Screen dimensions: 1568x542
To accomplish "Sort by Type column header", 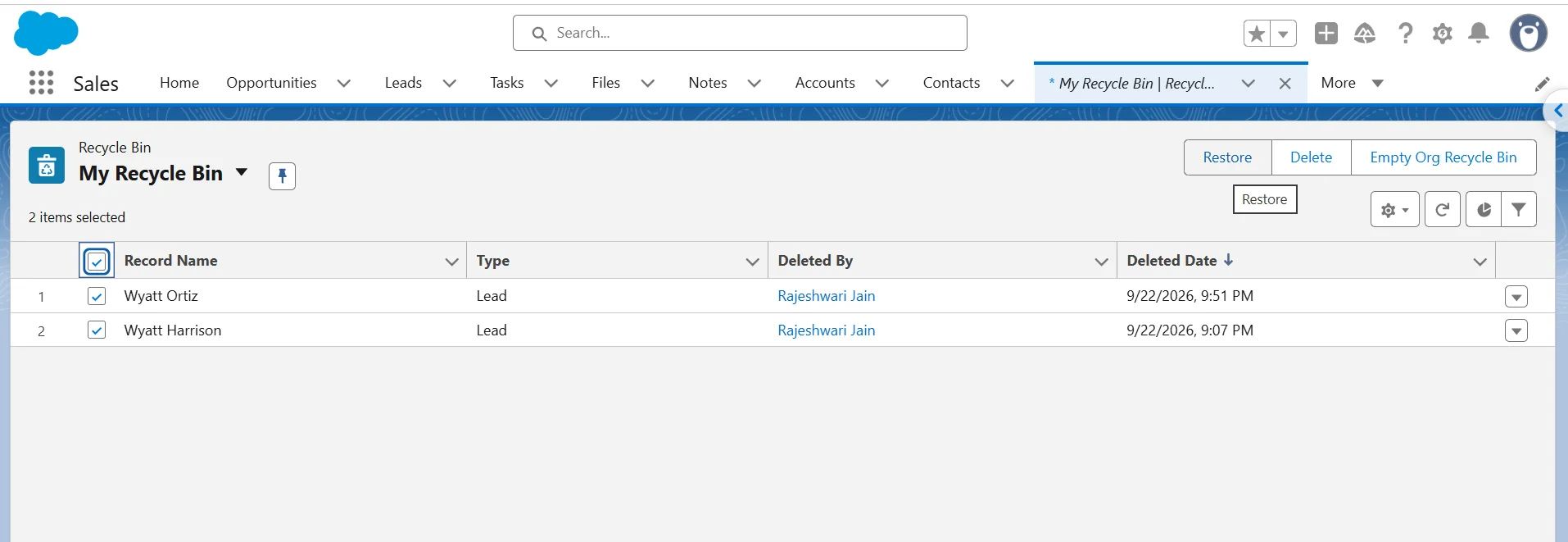I will click(493, 261).
